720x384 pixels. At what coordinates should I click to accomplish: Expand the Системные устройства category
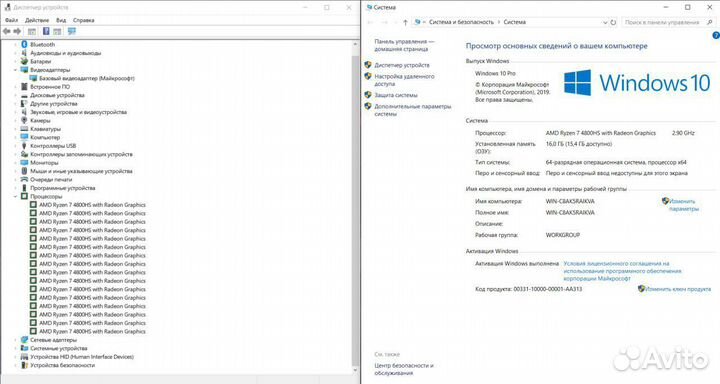pyautogui.click(x=15, y=348)
